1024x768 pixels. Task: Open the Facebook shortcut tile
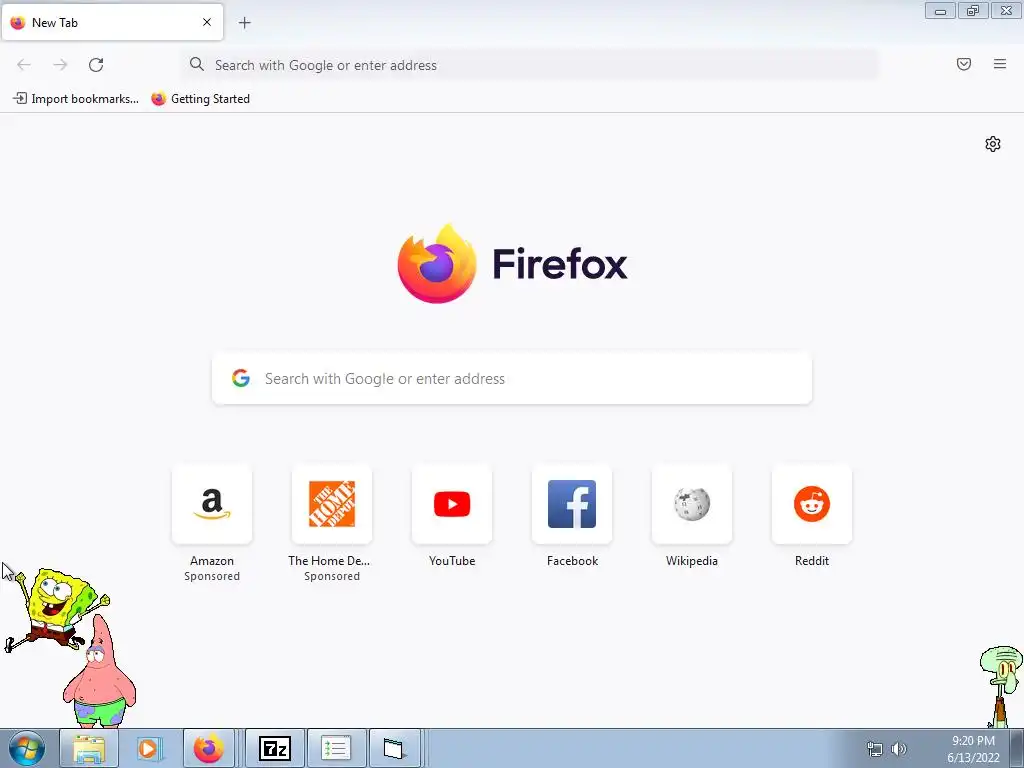tap(572, 504)
